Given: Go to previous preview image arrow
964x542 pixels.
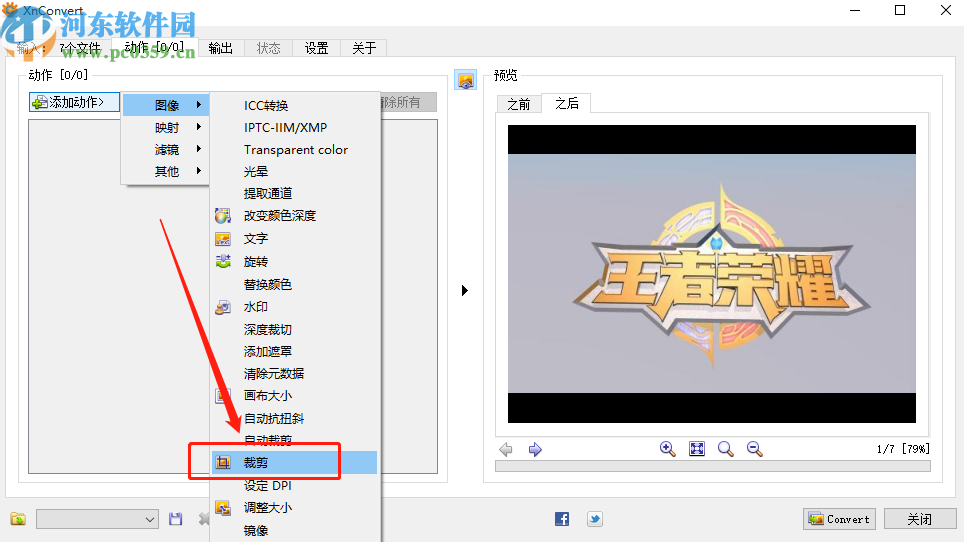Looking at the screenshot, I should click(506, 449).
